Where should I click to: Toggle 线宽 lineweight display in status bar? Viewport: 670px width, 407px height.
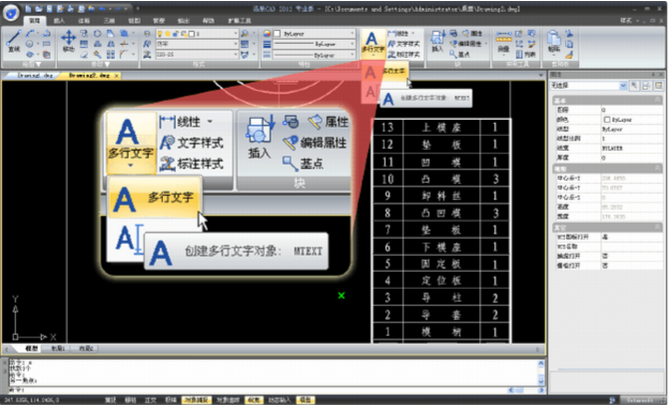(x=254, y=400)
